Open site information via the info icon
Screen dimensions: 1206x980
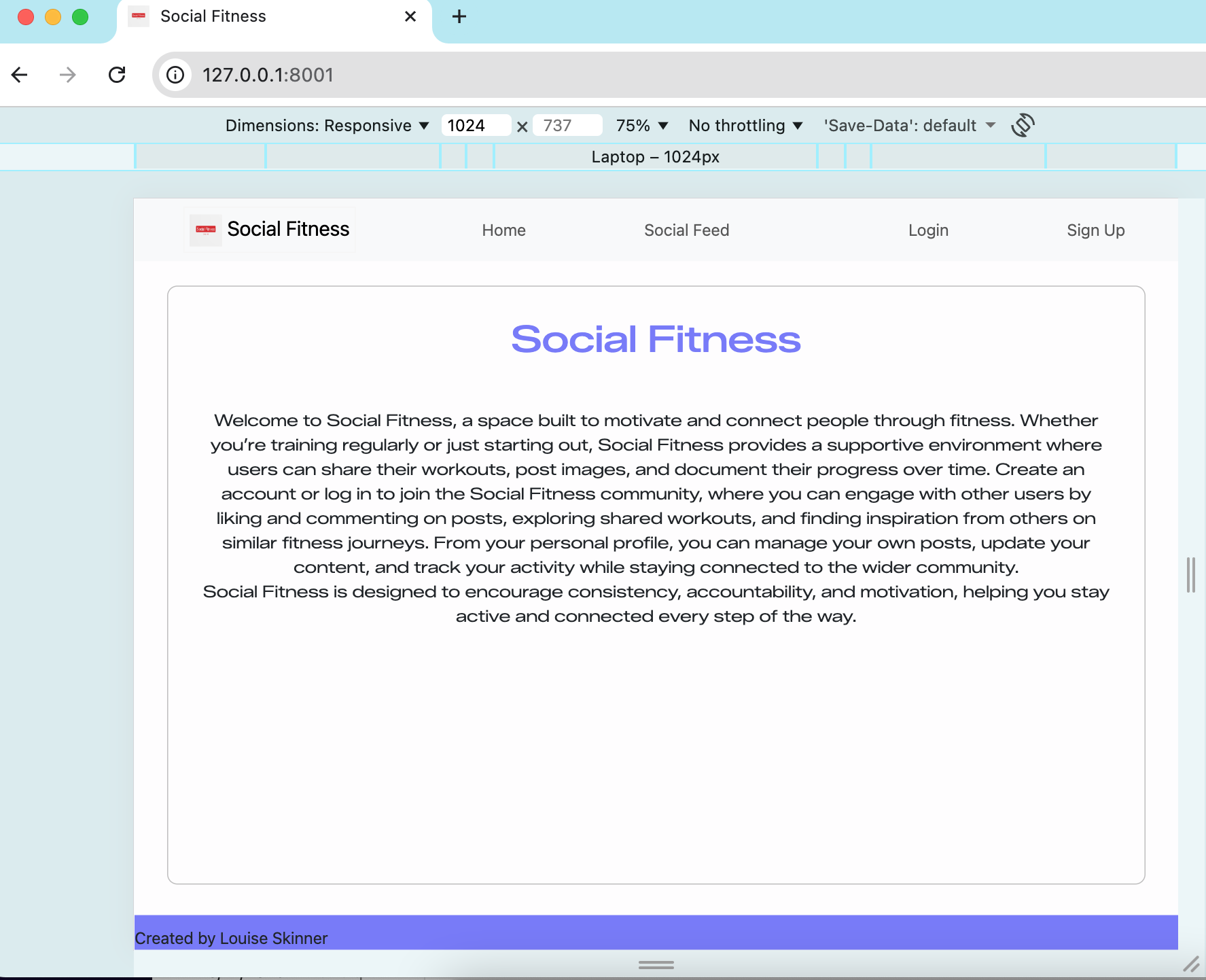pyautogui.click(x=175, y=75)
